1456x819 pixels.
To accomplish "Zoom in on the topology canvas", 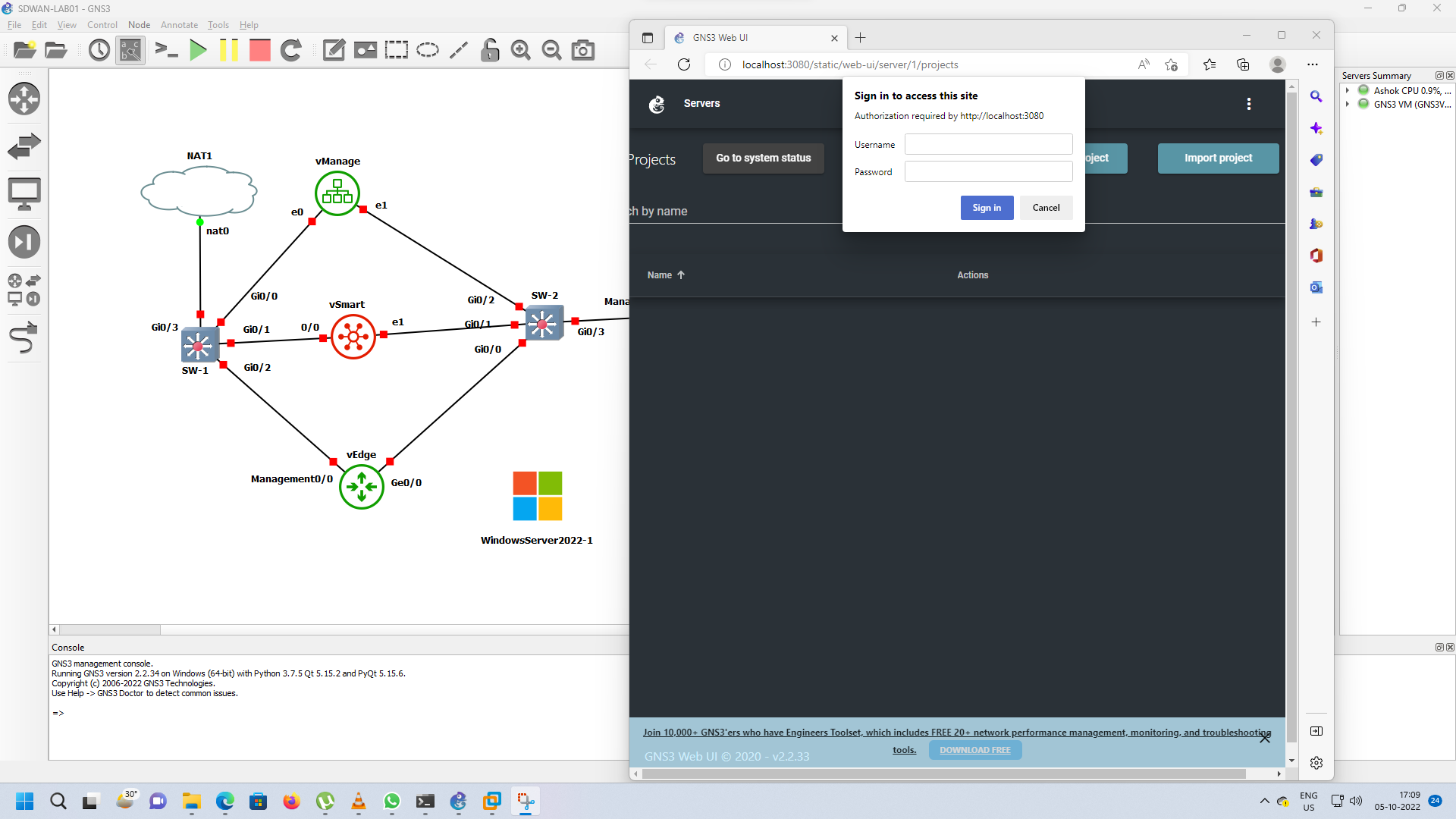I will (x=521, y=50).
